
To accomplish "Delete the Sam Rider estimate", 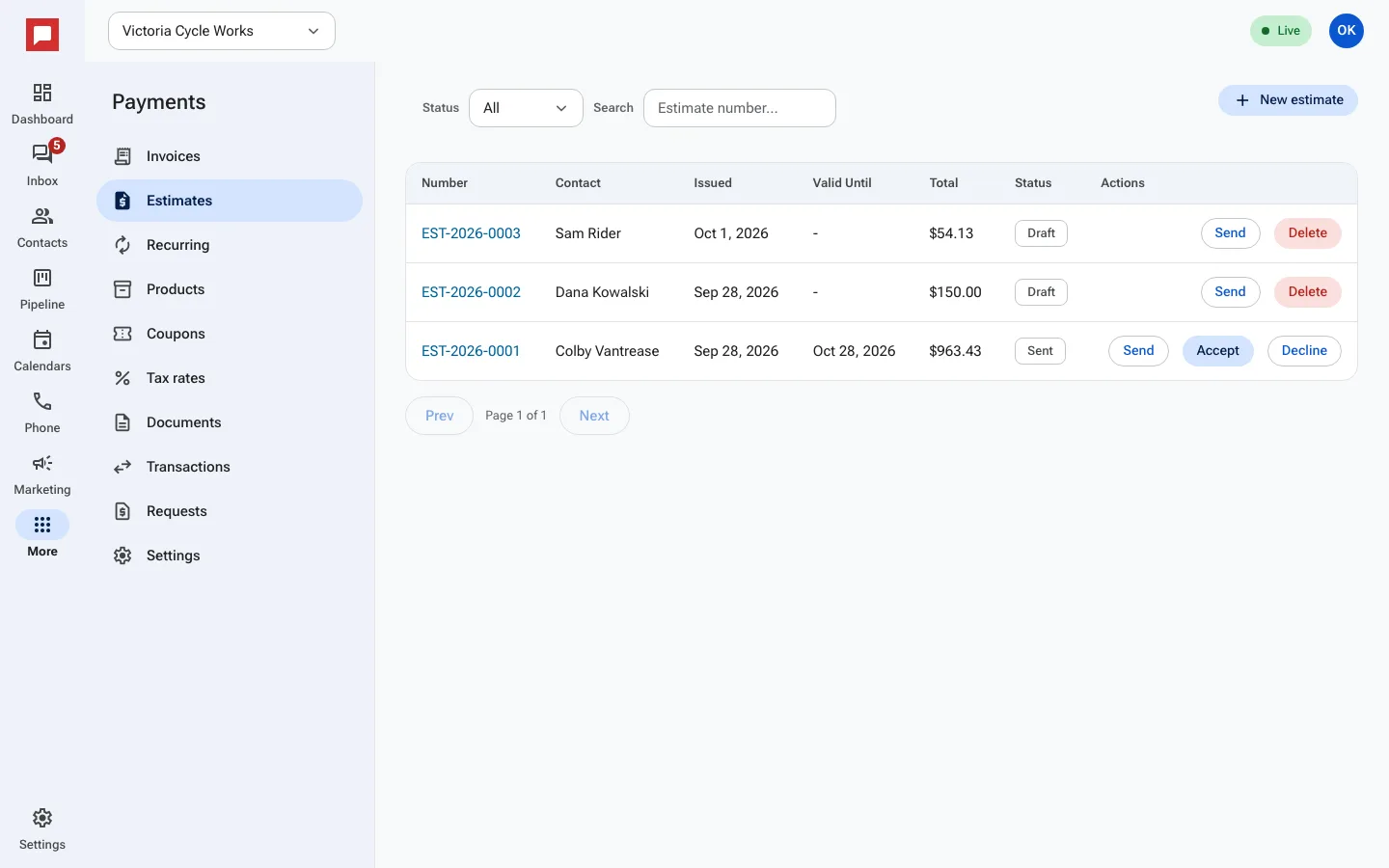I will (x=1307, y=233).
